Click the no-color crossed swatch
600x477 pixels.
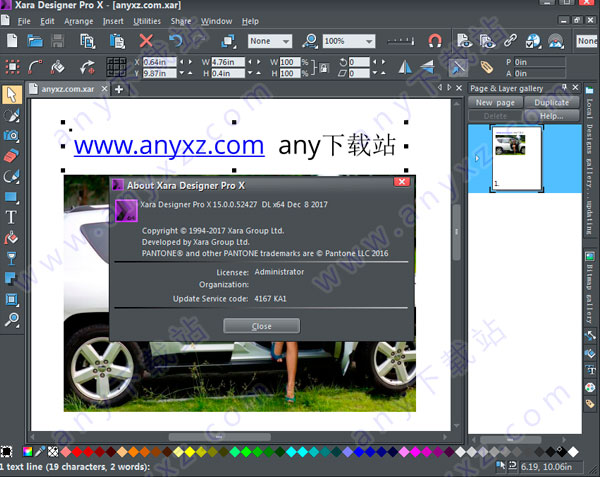[53, 452]
